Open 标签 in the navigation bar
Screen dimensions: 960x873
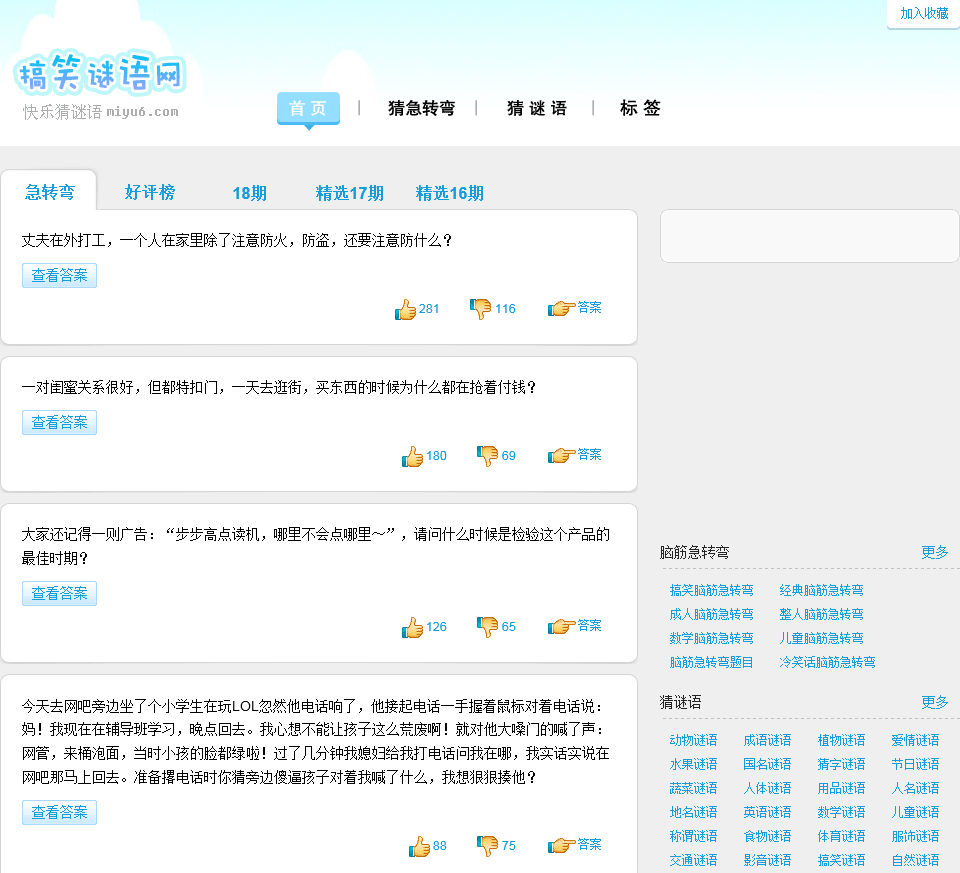[x=640, y=108]
